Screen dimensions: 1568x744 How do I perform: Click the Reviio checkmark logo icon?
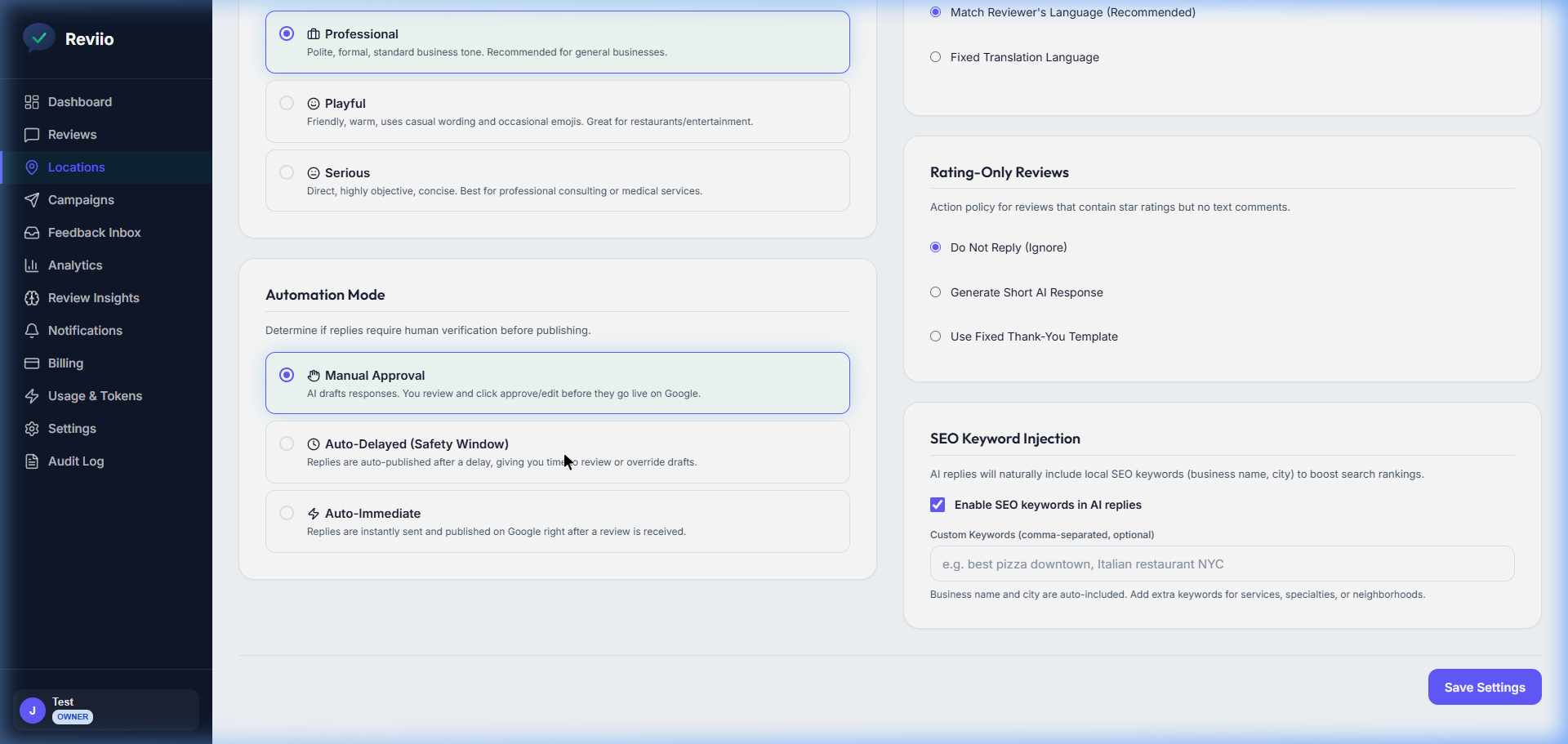(38, 38)
